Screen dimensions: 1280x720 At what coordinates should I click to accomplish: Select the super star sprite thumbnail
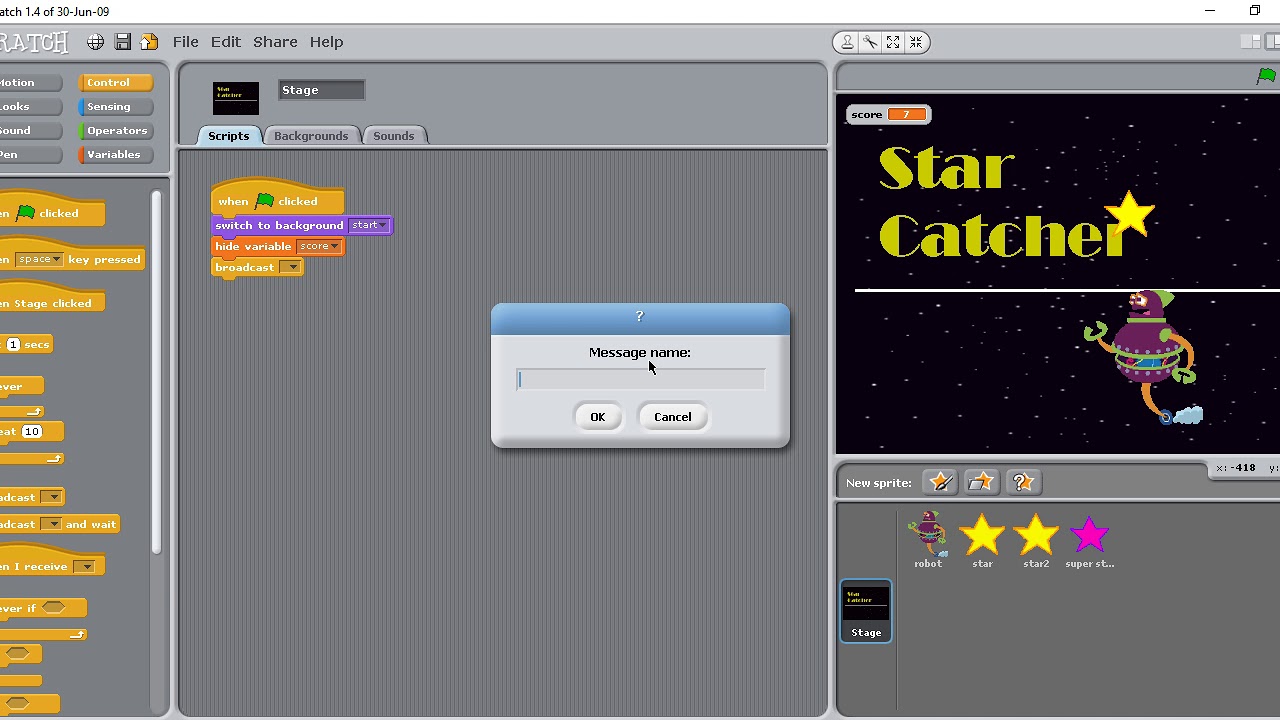tap(1090, 540)
